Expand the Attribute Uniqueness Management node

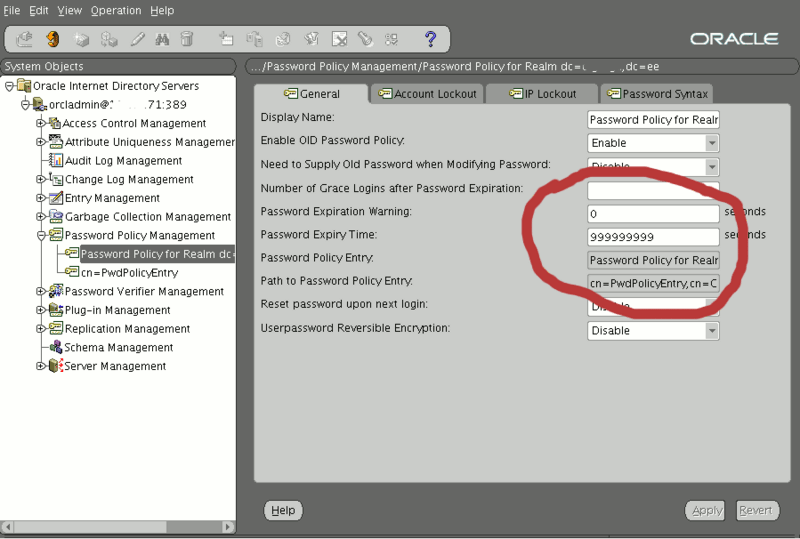click(41, 141)
